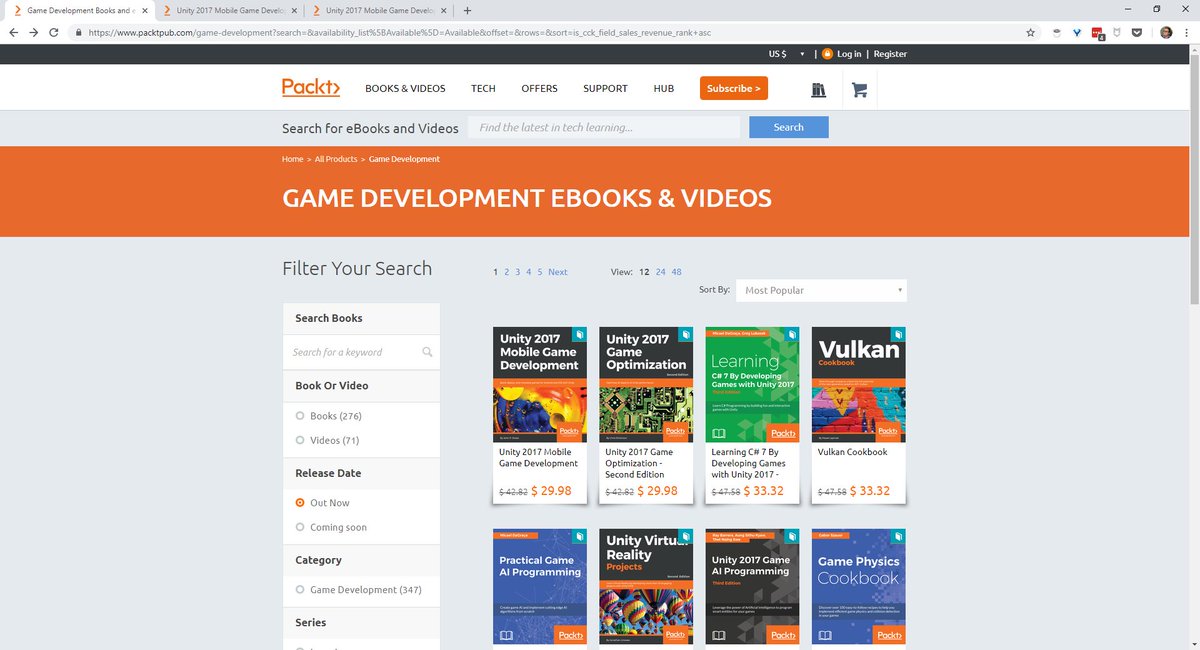Image resolution: width=1200 pixels, height=650 pixels.
Task: Open the Tech menu
Action: click(483, 88)
